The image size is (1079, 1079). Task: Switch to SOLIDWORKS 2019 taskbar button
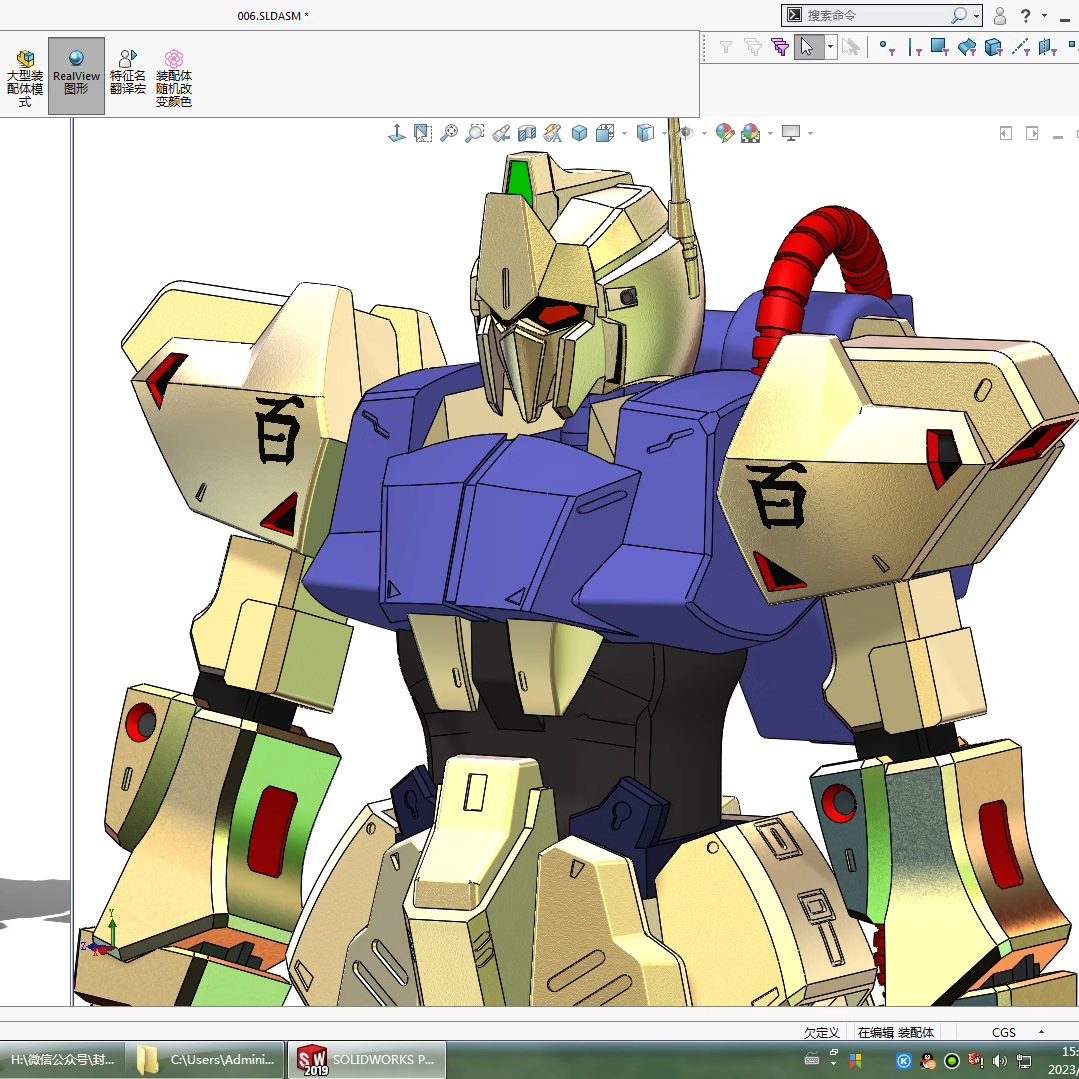coord(367,1060)
